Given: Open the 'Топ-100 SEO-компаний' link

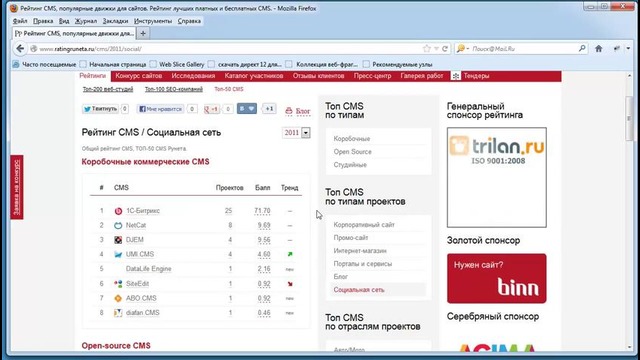Looking at the screenshot, I should [173, 89].
